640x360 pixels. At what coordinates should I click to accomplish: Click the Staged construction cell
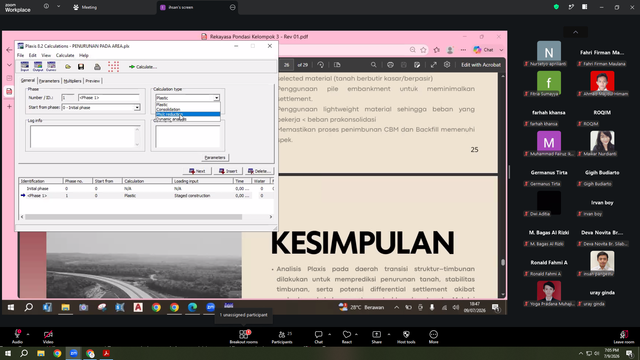click(x=192, y=196)
